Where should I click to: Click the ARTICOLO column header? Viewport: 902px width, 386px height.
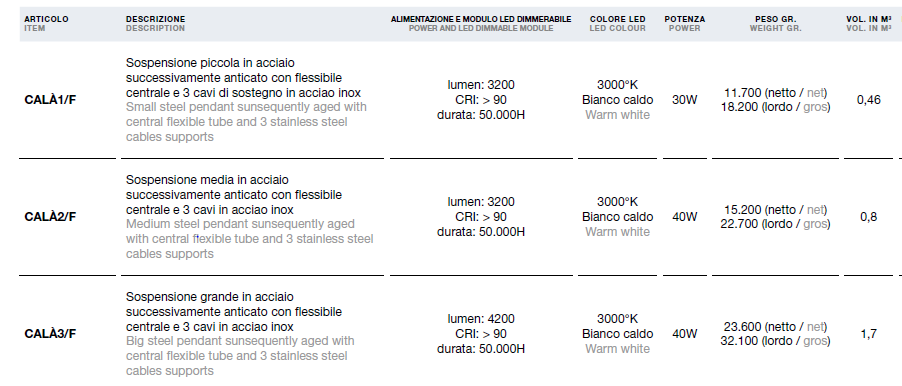[x=46, y=20]
